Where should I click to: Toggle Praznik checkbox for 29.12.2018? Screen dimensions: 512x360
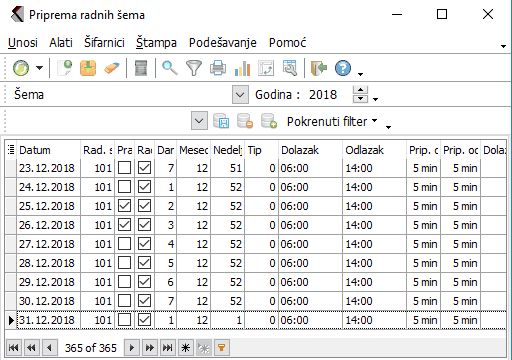click(125, 282)
